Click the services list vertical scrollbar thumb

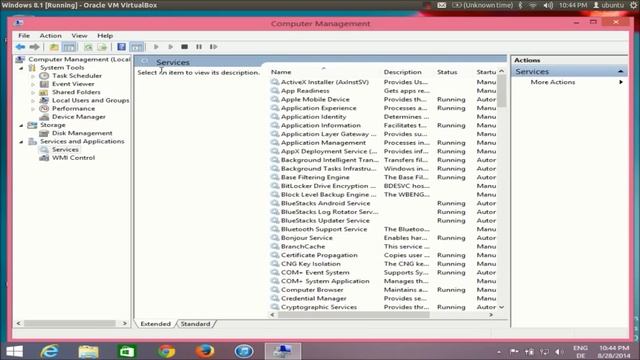tap(502, 92)
